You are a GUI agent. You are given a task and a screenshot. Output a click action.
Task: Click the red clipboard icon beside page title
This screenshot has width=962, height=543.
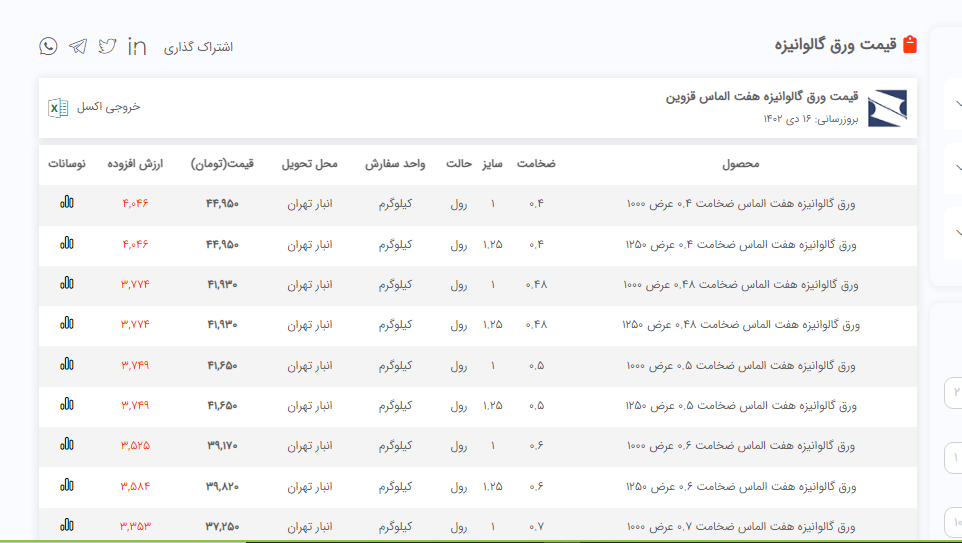pos(909,45)
